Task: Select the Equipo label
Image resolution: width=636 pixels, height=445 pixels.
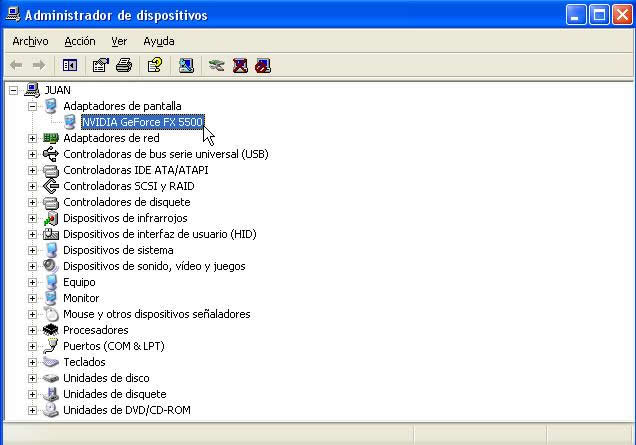Action: (x=80, y=282)
